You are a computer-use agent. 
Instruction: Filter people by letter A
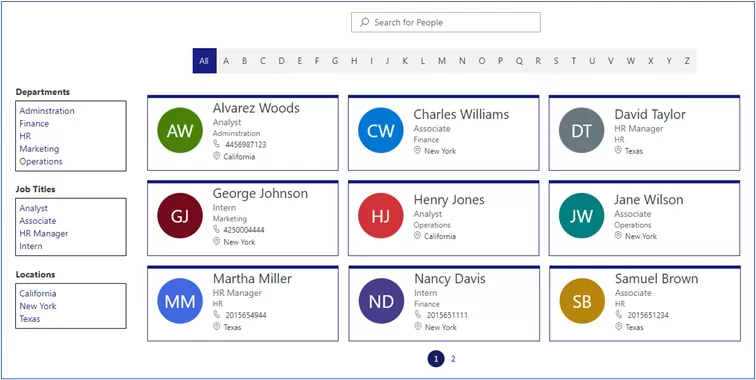226,61
